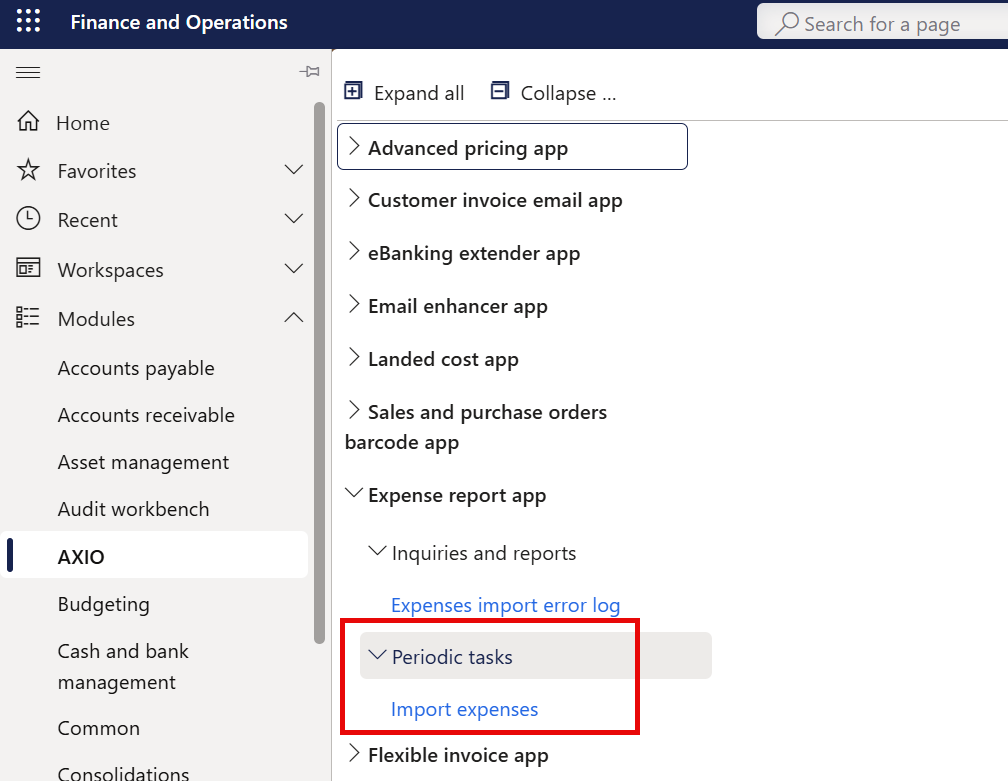Click the Recent clock icon

tap(27, 219)
